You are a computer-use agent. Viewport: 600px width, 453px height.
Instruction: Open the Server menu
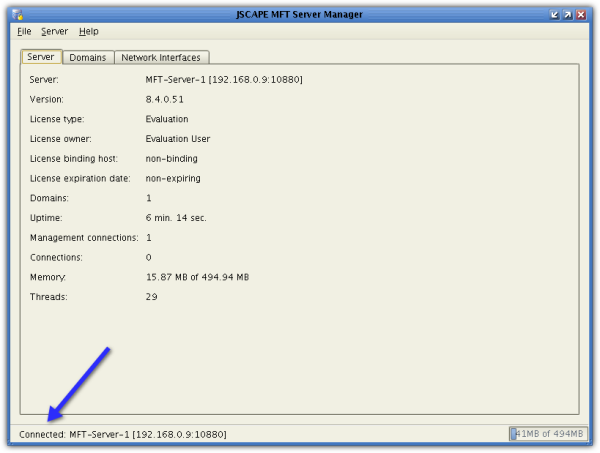54,31
